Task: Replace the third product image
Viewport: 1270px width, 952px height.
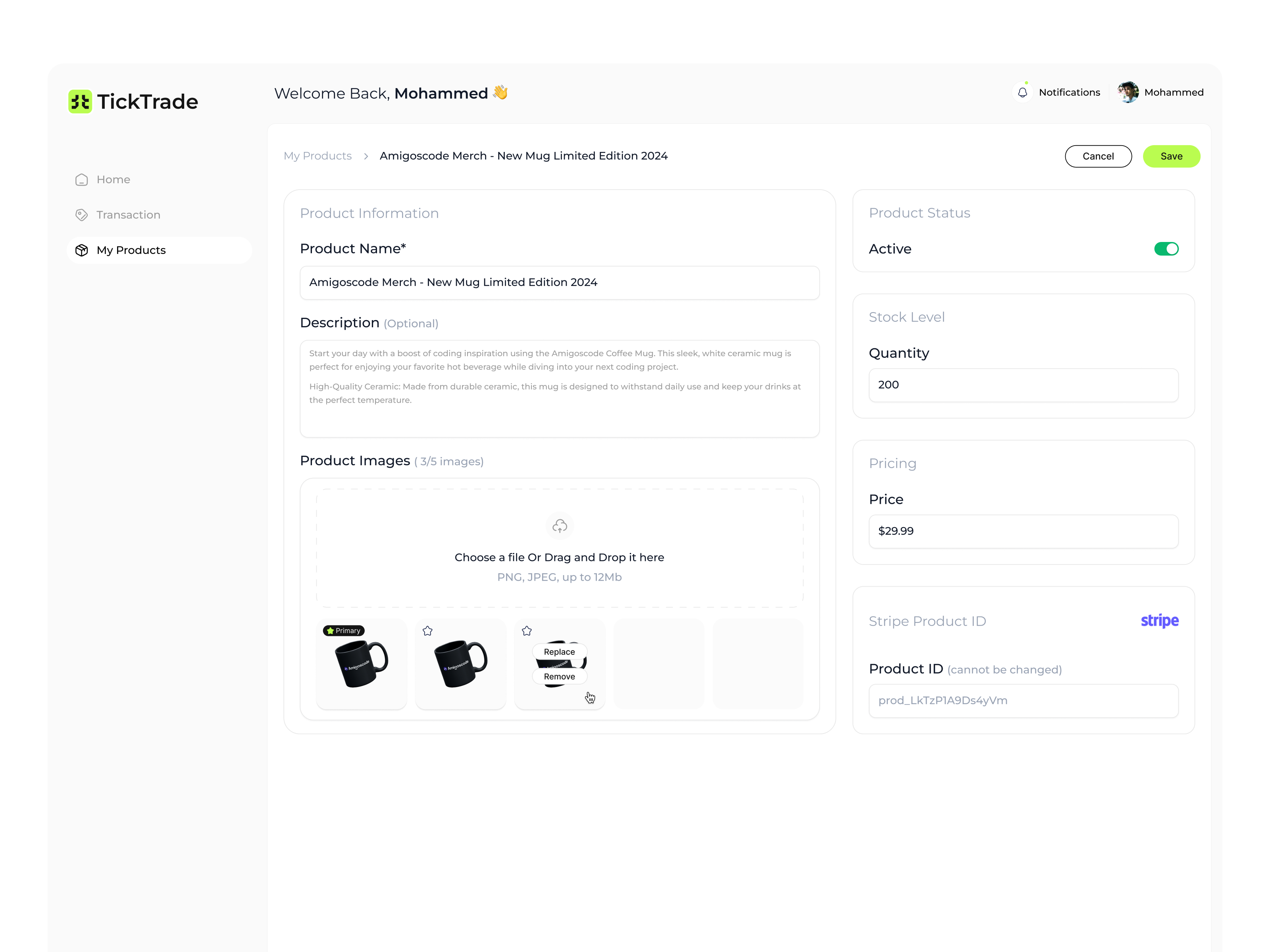Action: [x=559, y=652]
